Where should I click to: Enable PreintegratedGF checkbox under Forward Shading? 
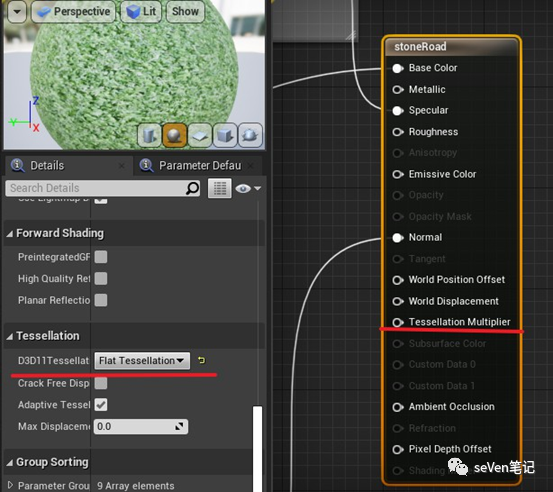coord(101,257)
